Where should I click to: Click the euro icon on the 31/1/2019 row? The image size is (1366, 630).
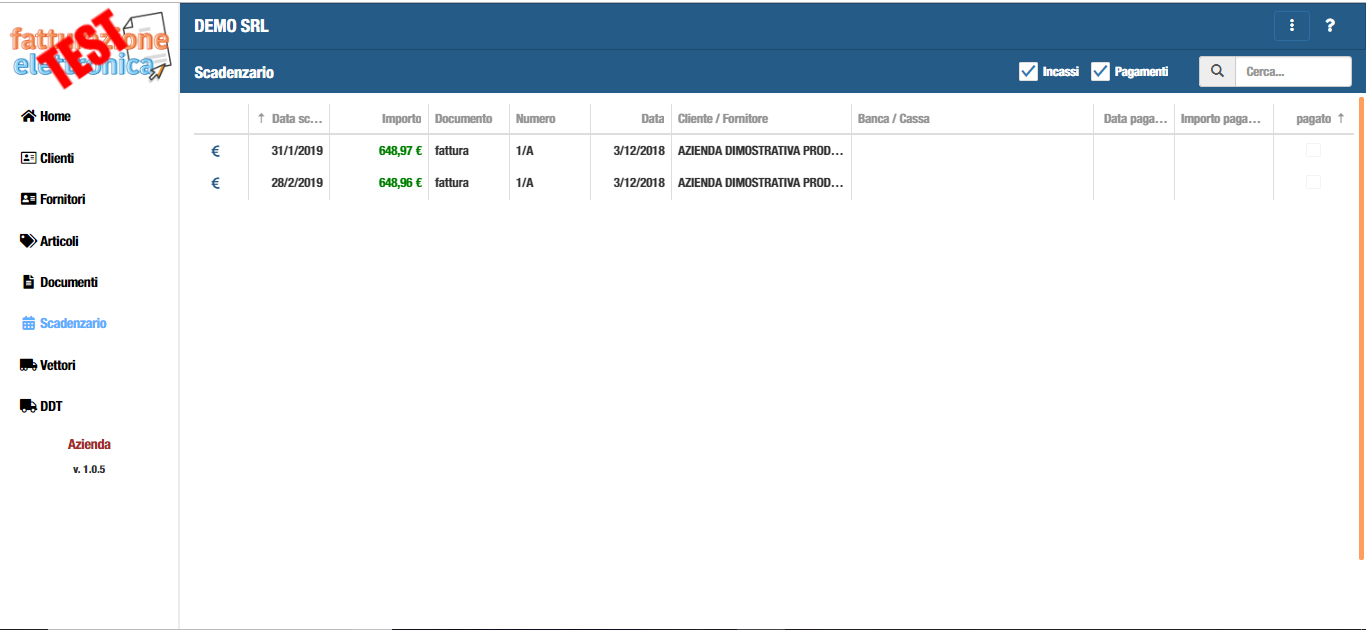[215, 151]
